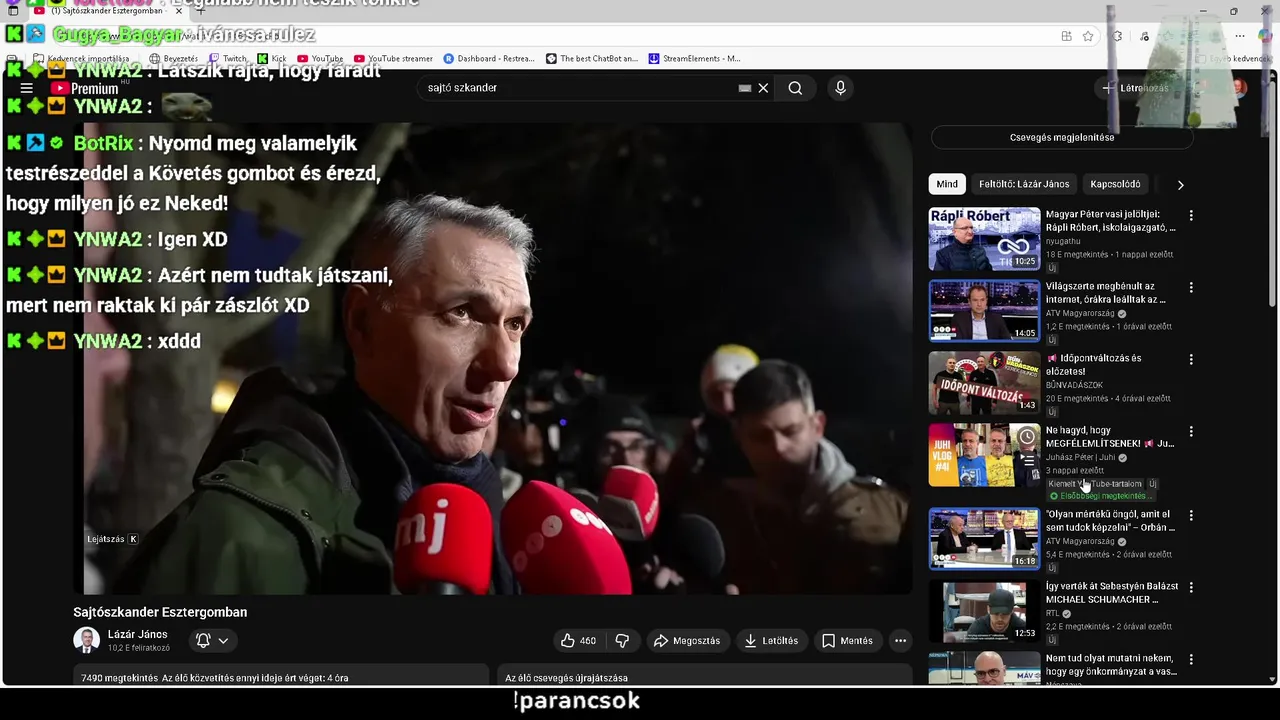Open the Lázár János channel name link

(138, 634)
